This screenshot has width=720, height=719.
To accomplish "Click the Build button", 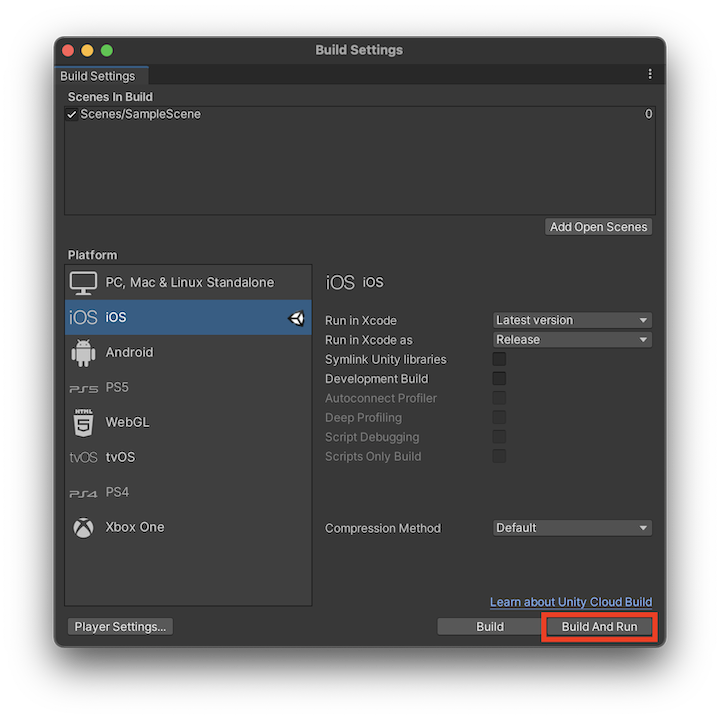I will [x=490, y=627].
